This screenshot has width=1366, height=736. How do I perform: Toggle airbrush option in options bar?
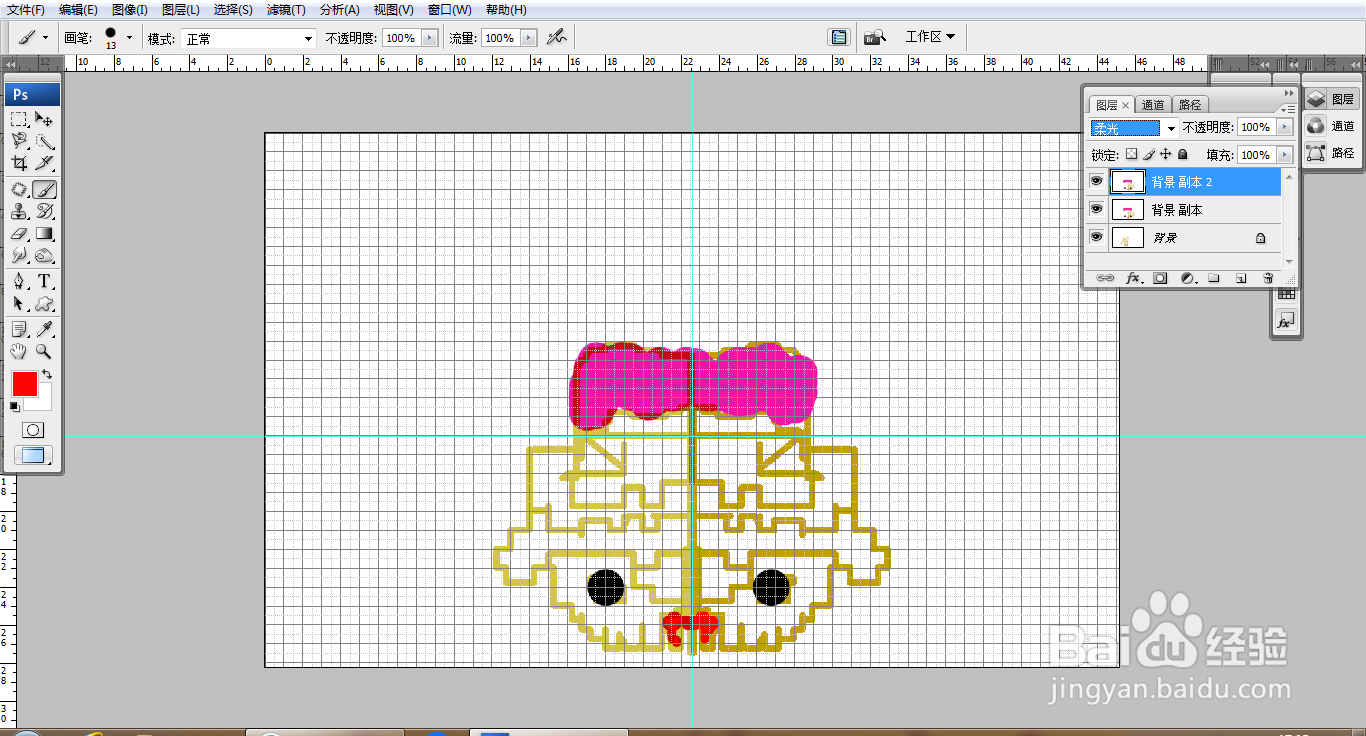pyautogui.click(x=557, y=37)
